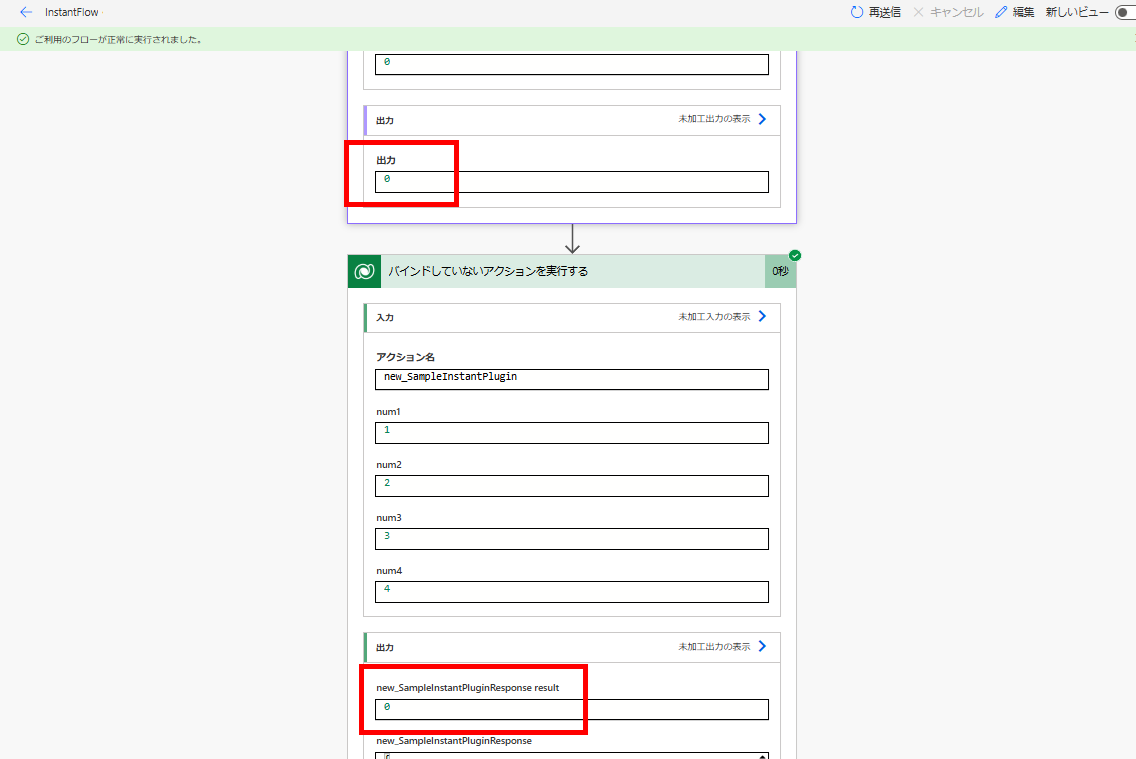Screen dimensions: 1136x759
Task: Click the InstantFlow title text
Action: [71, 12]
